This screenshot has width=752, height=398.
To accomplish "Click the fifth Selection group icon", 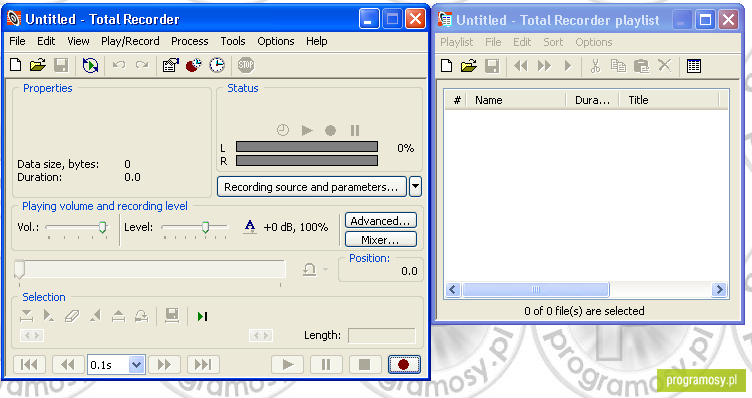I will click(x=118, y=316).
